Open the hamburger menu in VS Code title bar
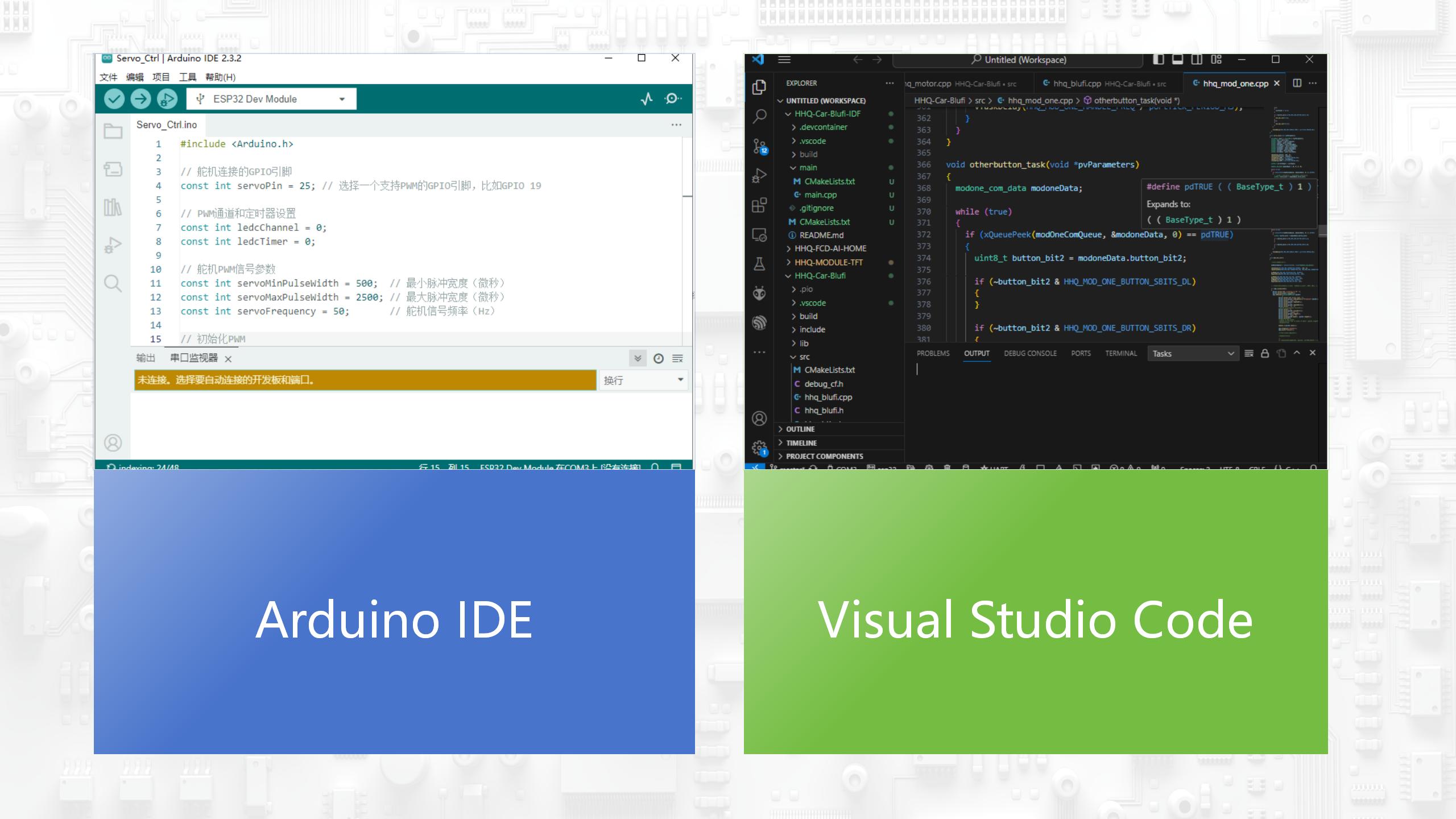The height and width of the screenshot is (819, 1456). (x=784, y=60)
